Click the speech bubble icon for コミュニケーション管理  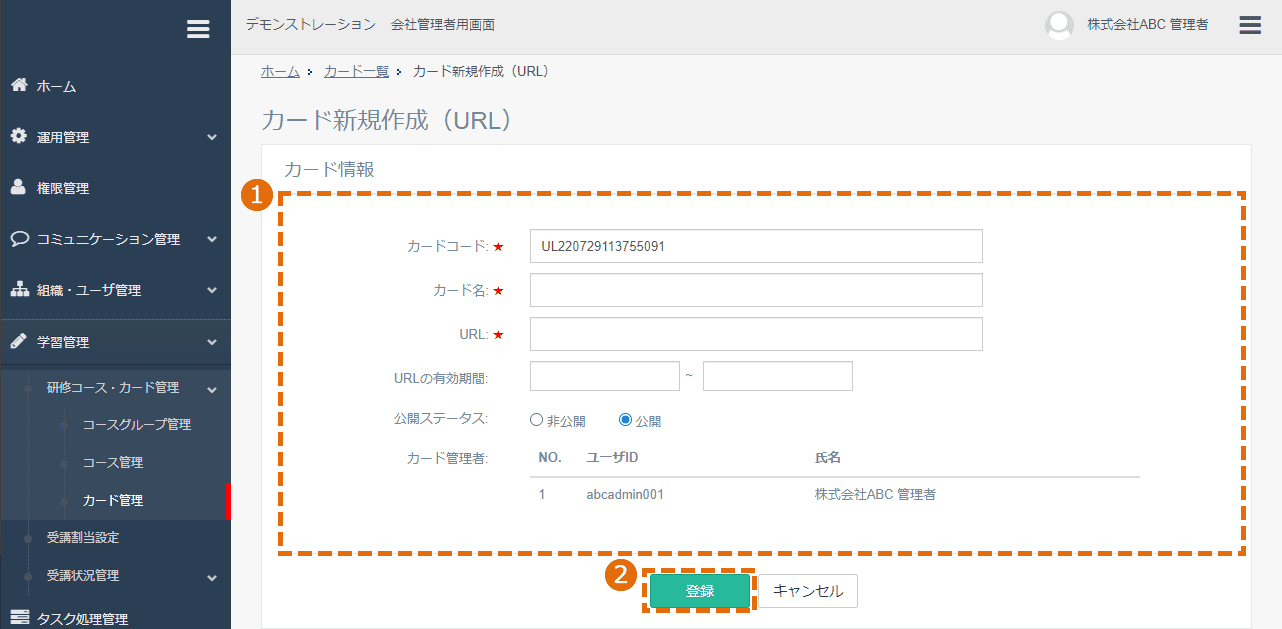tap(19, 239)
